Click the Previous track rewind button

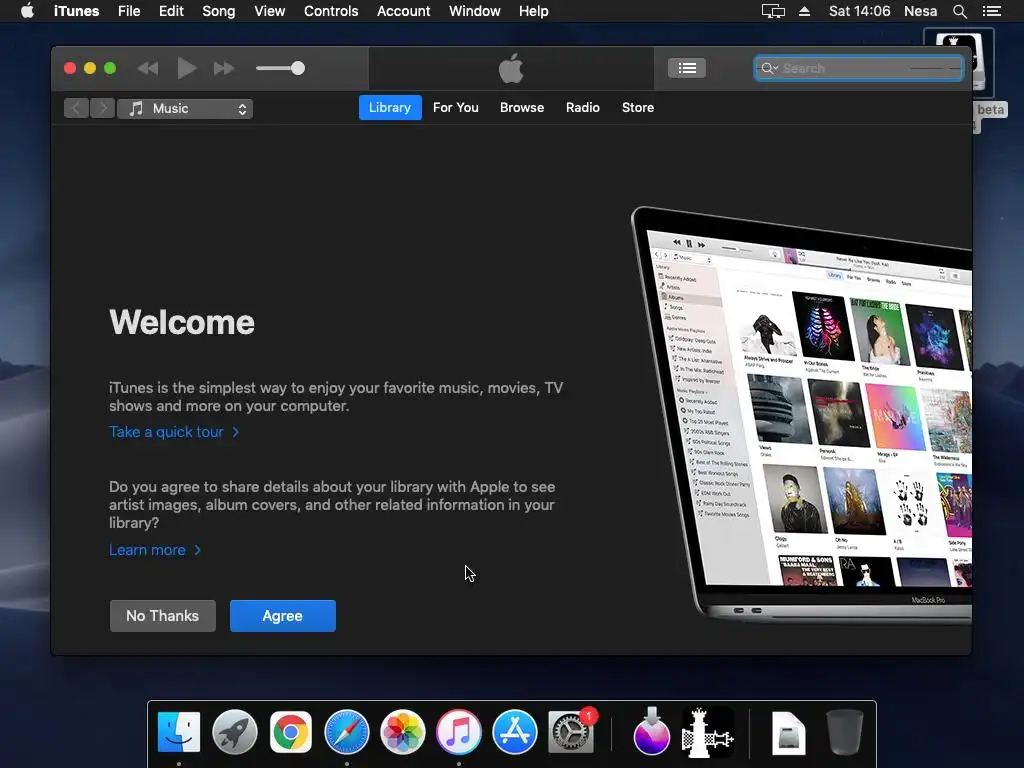[x=148, y=68]
